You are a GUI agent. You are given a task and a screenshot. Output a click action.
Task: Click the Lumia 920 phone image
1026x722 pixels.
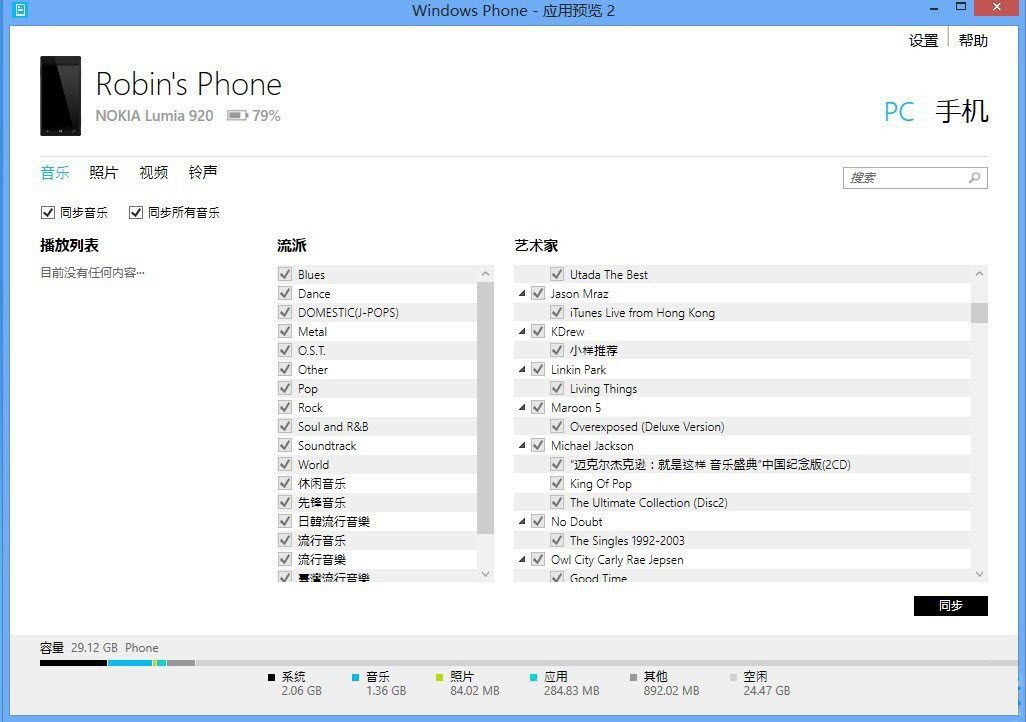click(x=60, y=96)
